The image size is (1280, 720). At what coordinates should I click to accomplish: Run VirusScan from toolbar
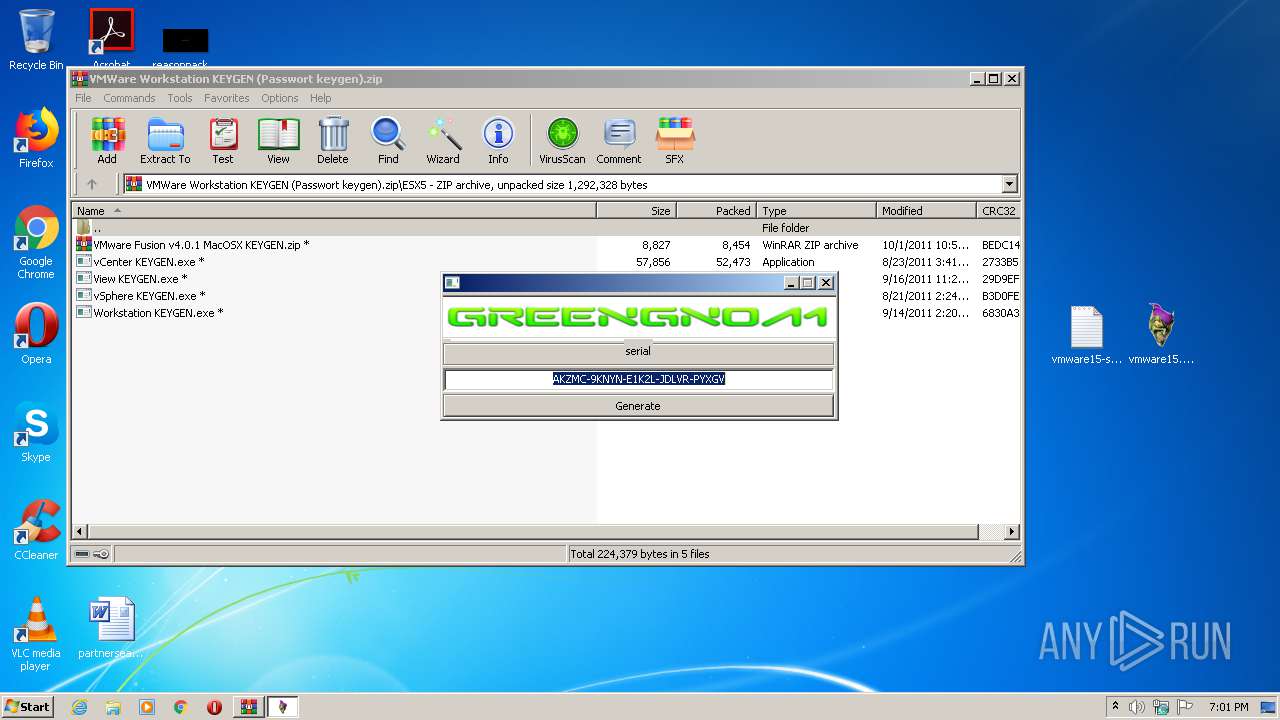pos(562,141)
